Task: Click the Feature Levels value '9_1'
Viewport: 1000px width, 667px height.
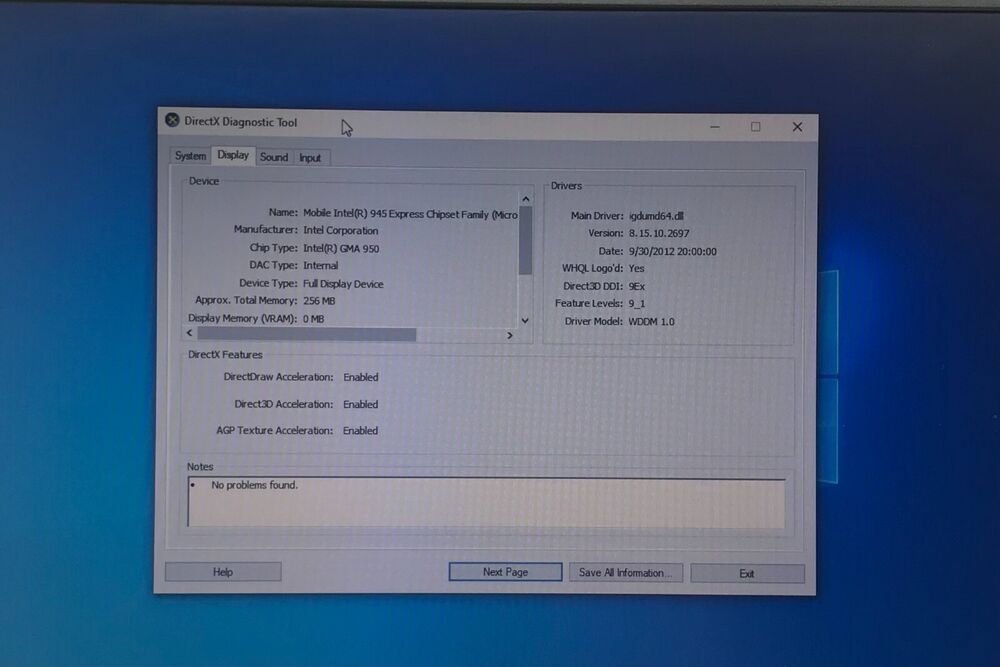Action: [636, 304]
